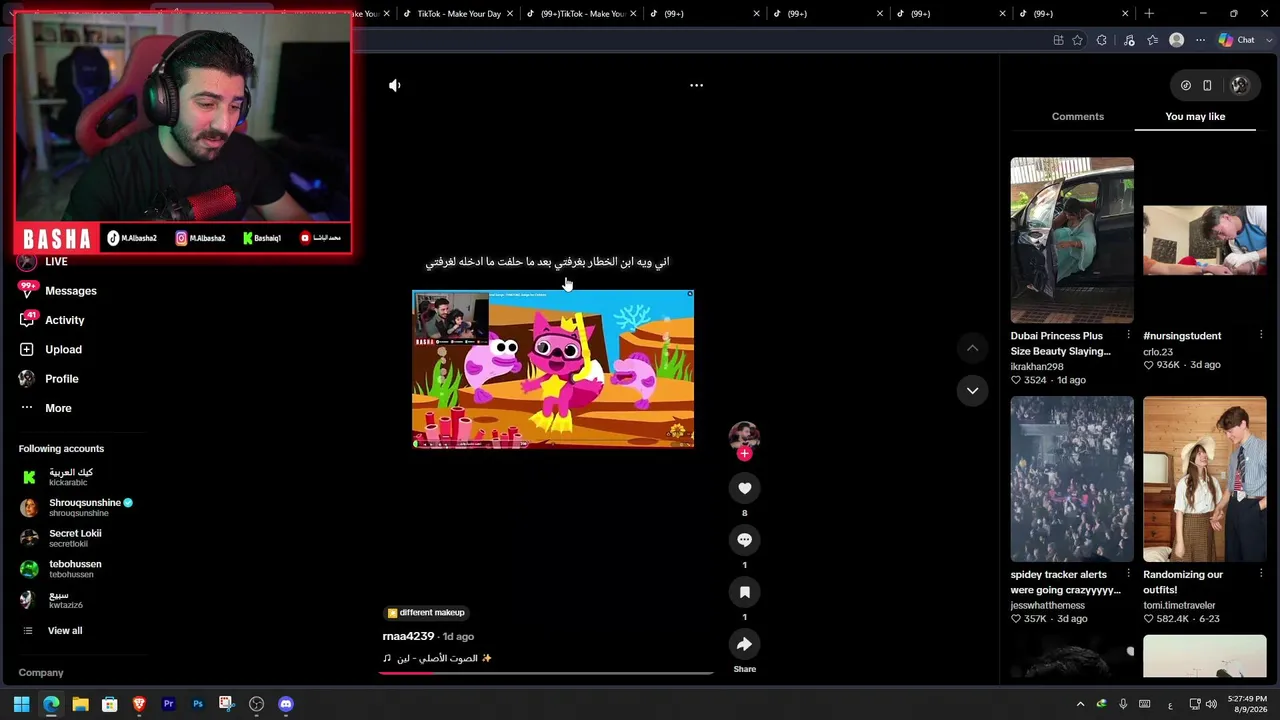
Task: Open the rnaa4239 username link
Action: click(408, 636)
